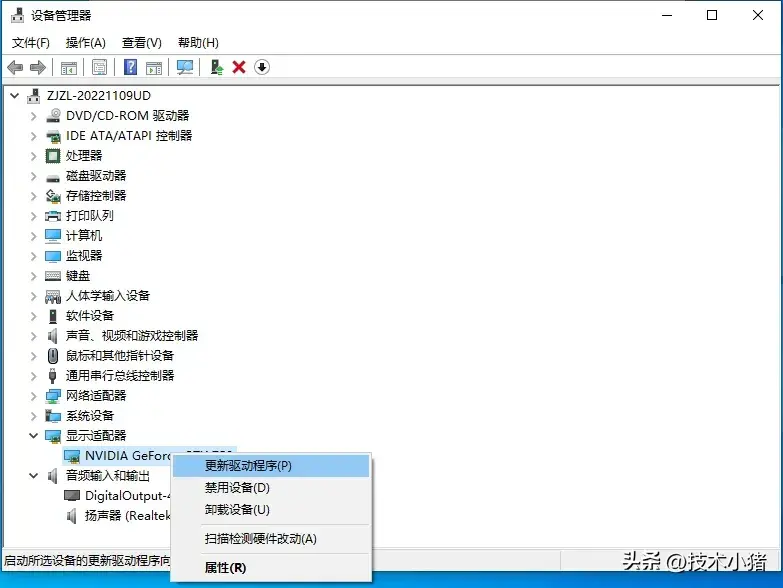This screenshot has height=588, width=783.
Task: Collapse the 显示适配器 node
Action: pos(34,436)
